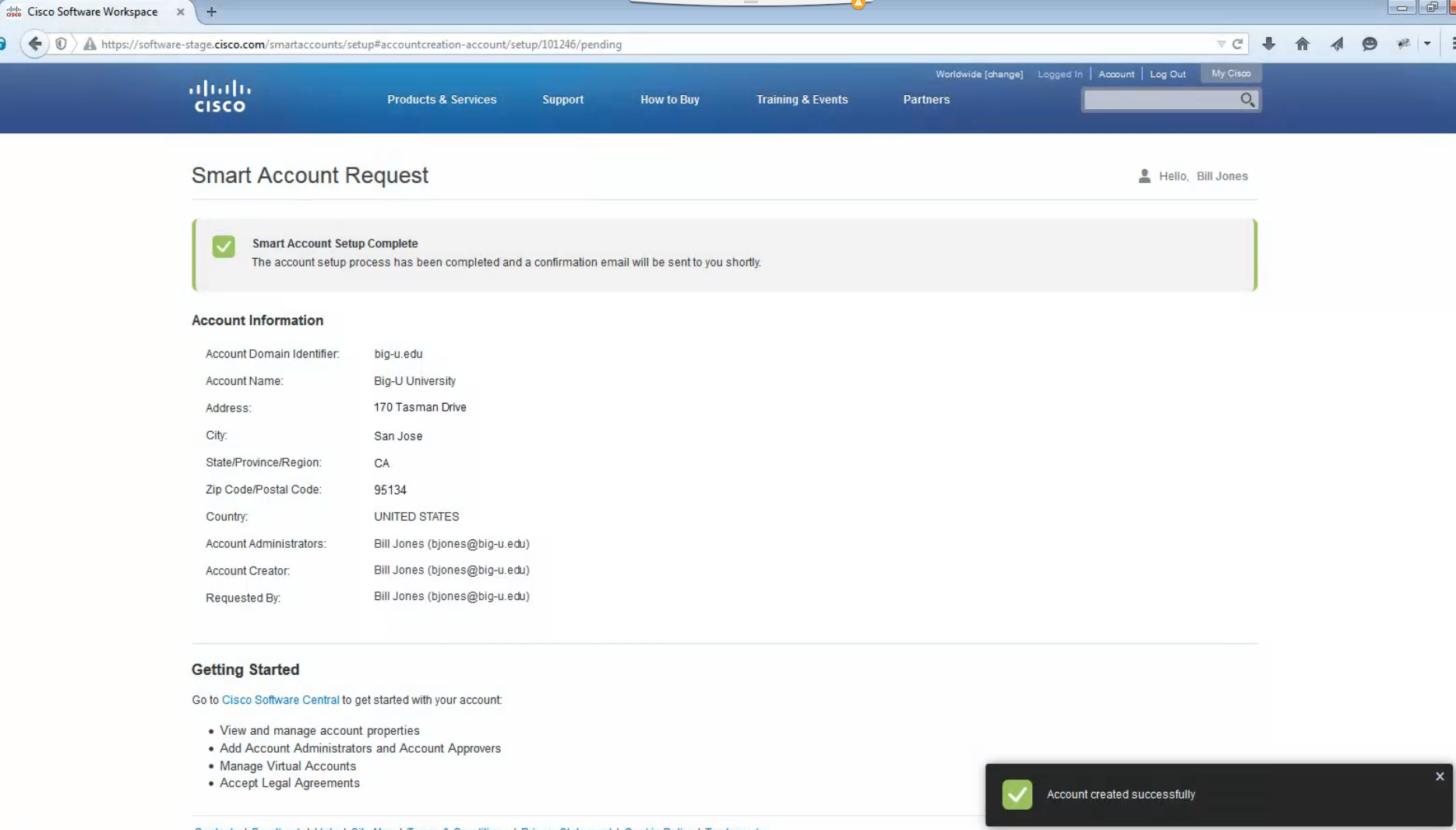Click the search magnifier icon
The height and width of the screenshot is (830, 1456).
[x=1247, y=100]
